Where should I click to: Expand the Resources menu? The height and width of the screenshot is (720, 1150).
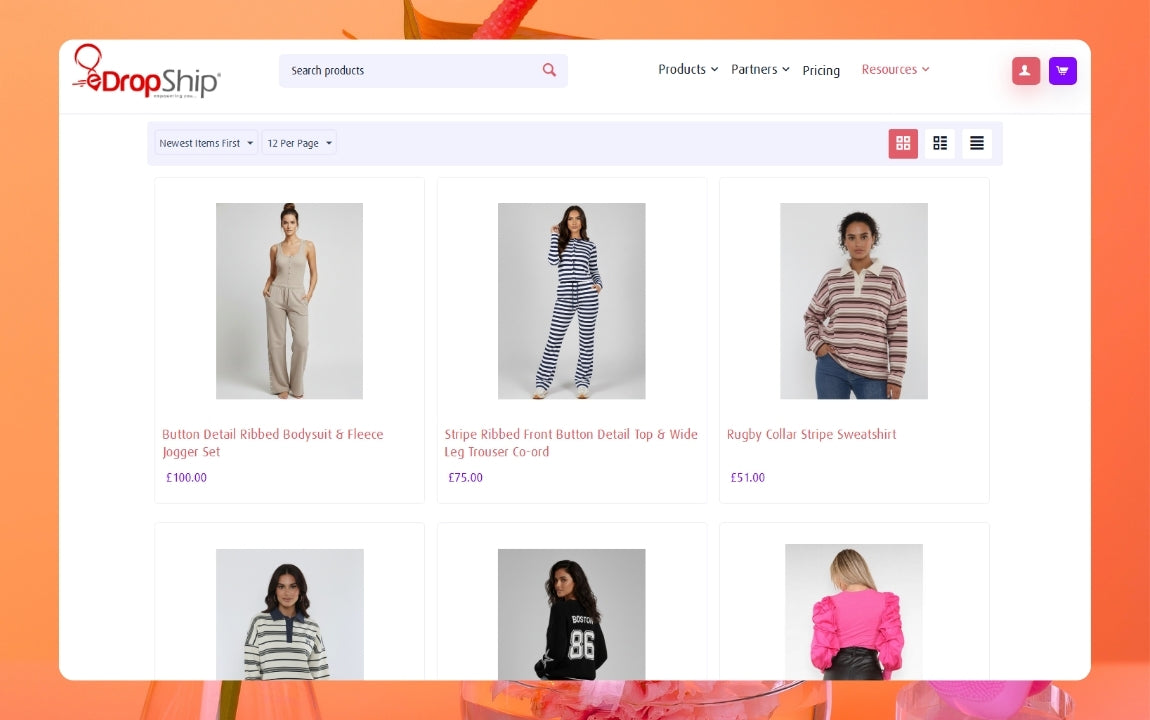coord(896,70)
